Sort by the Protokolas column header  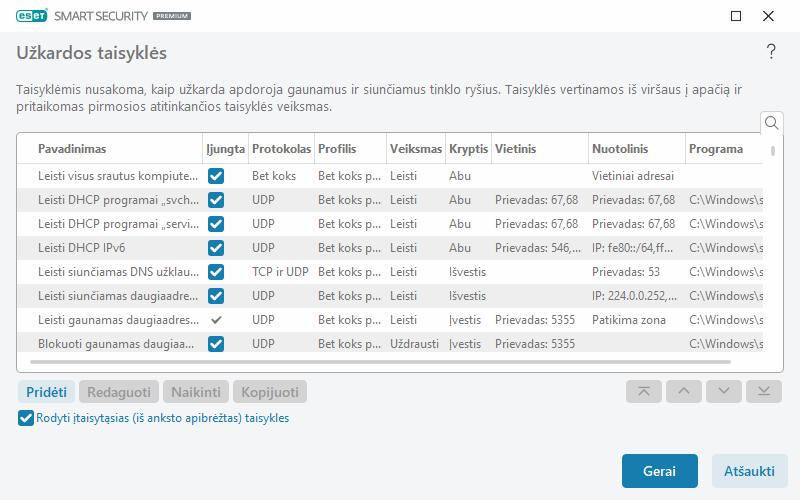(281, 149)
